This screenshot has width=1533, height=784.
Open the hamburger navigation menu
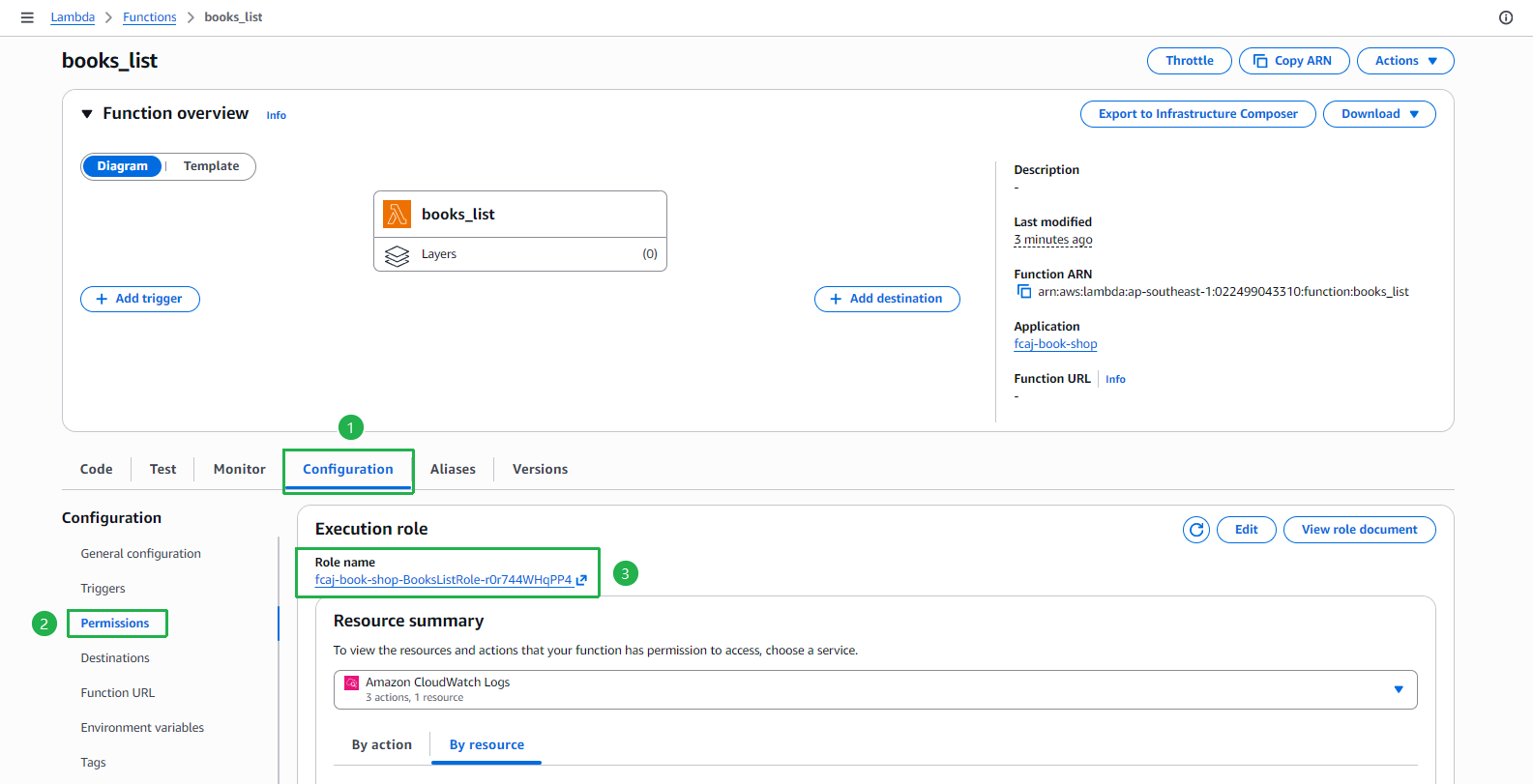27,17
